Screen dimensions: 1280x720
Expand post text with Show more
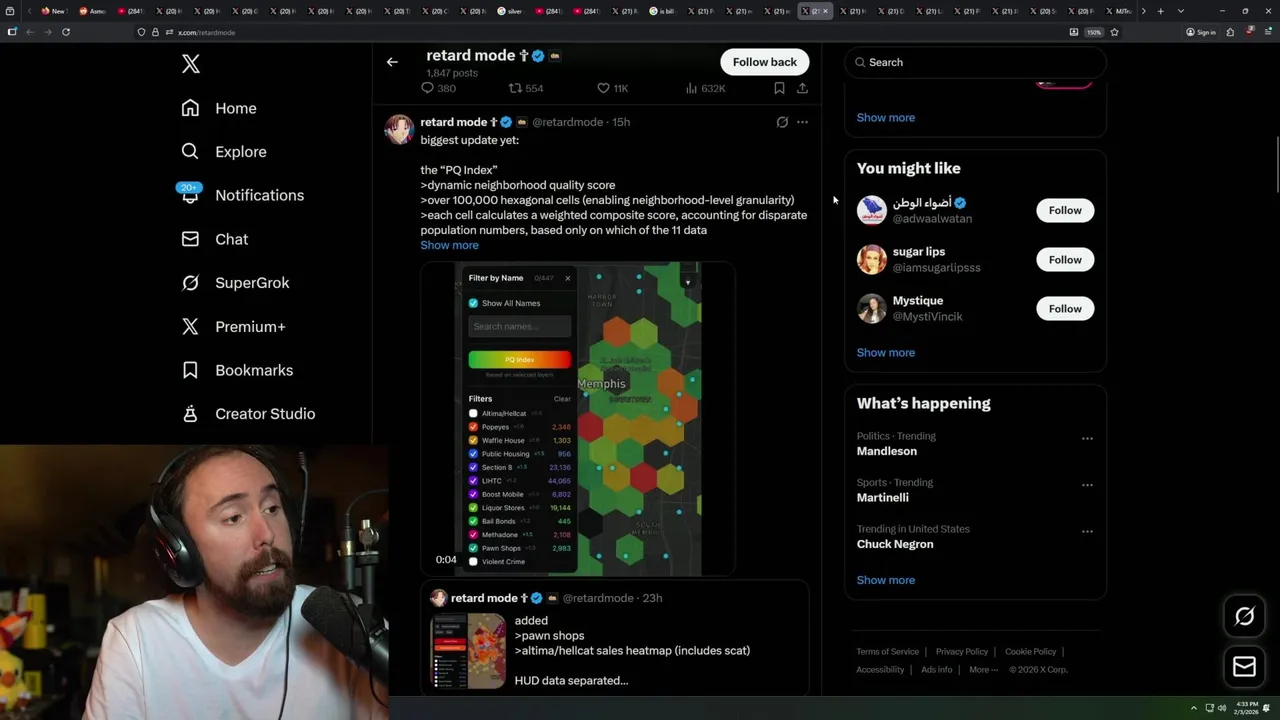pos(449,245)
